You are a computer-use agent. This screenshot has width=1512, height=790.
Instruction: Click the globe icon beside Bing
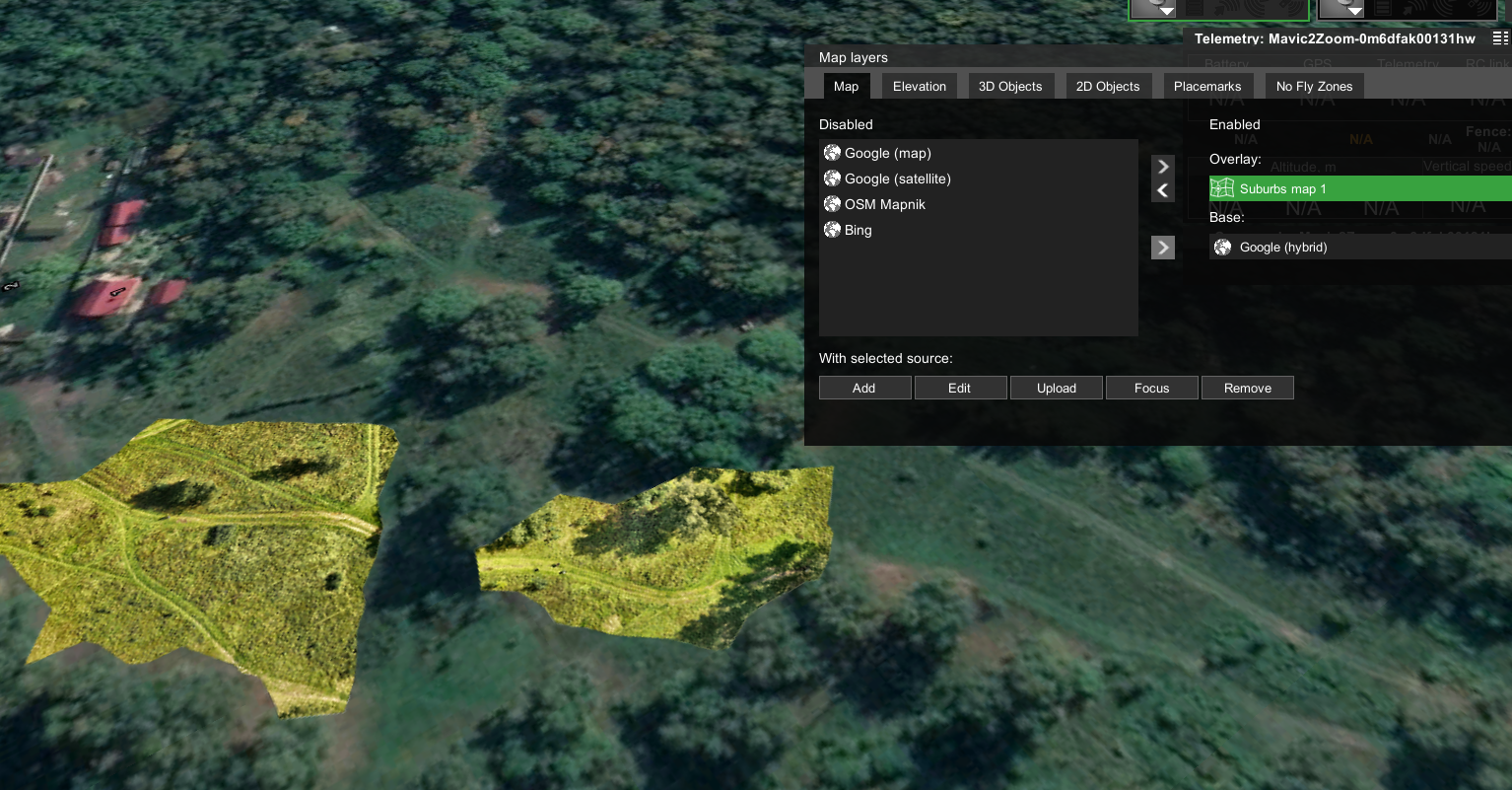click(x=832, y=230)
